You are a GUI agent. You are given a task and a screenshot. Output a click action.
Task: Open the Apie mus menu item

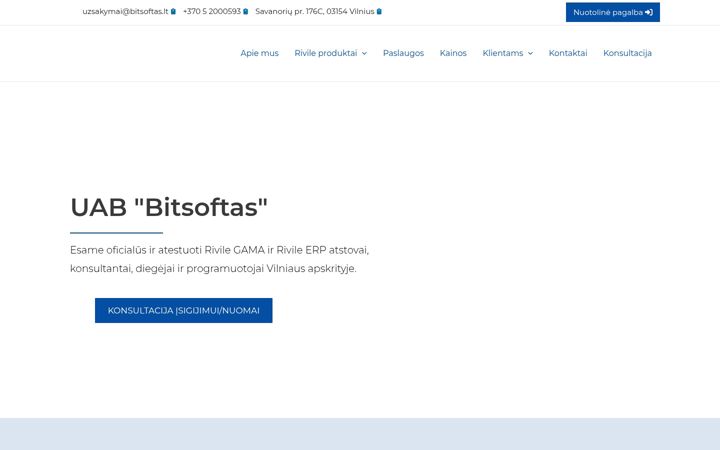tap(259, 53)
